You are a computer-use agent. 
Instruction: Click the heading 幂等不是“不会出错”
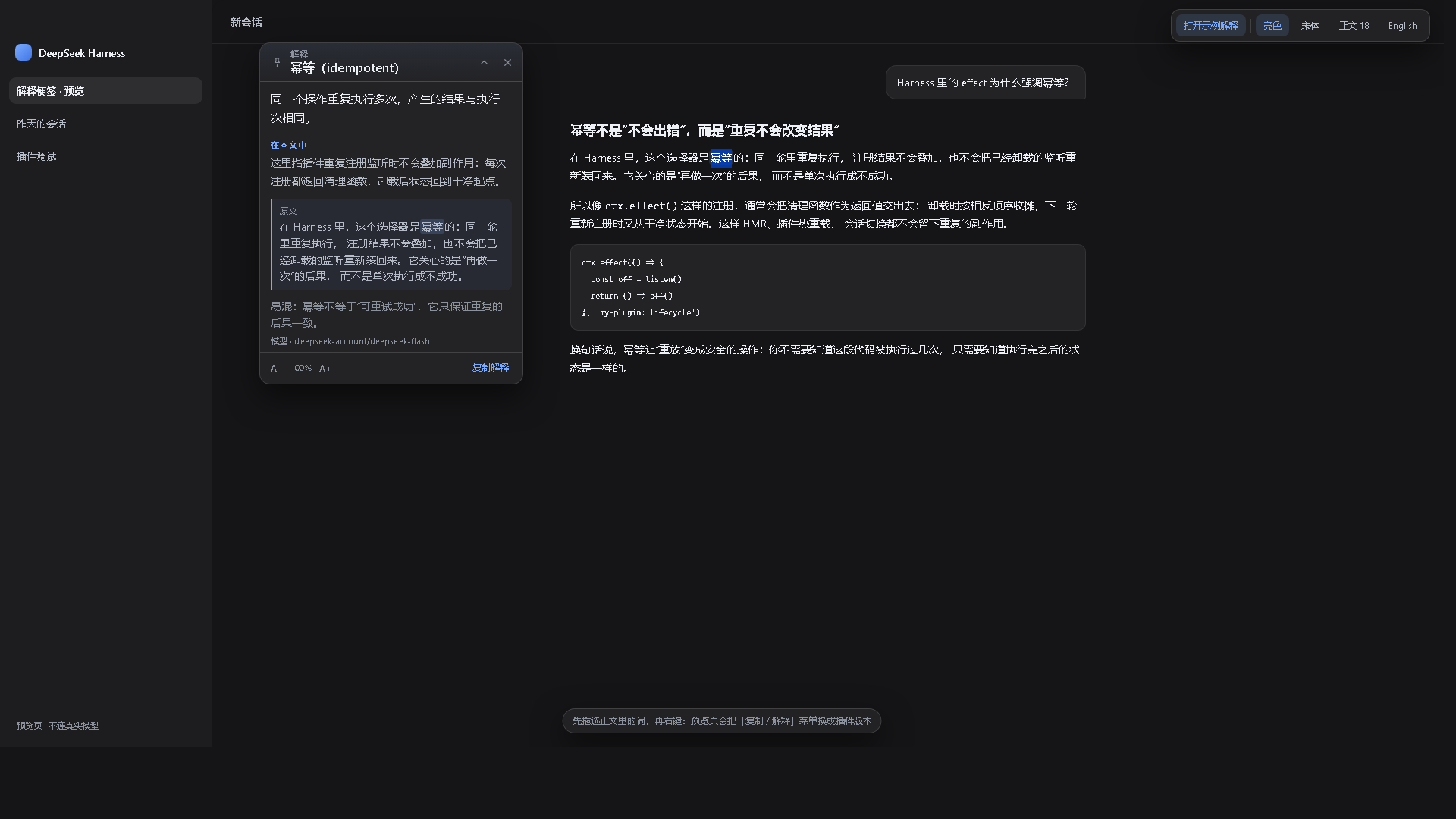point(704,130)
